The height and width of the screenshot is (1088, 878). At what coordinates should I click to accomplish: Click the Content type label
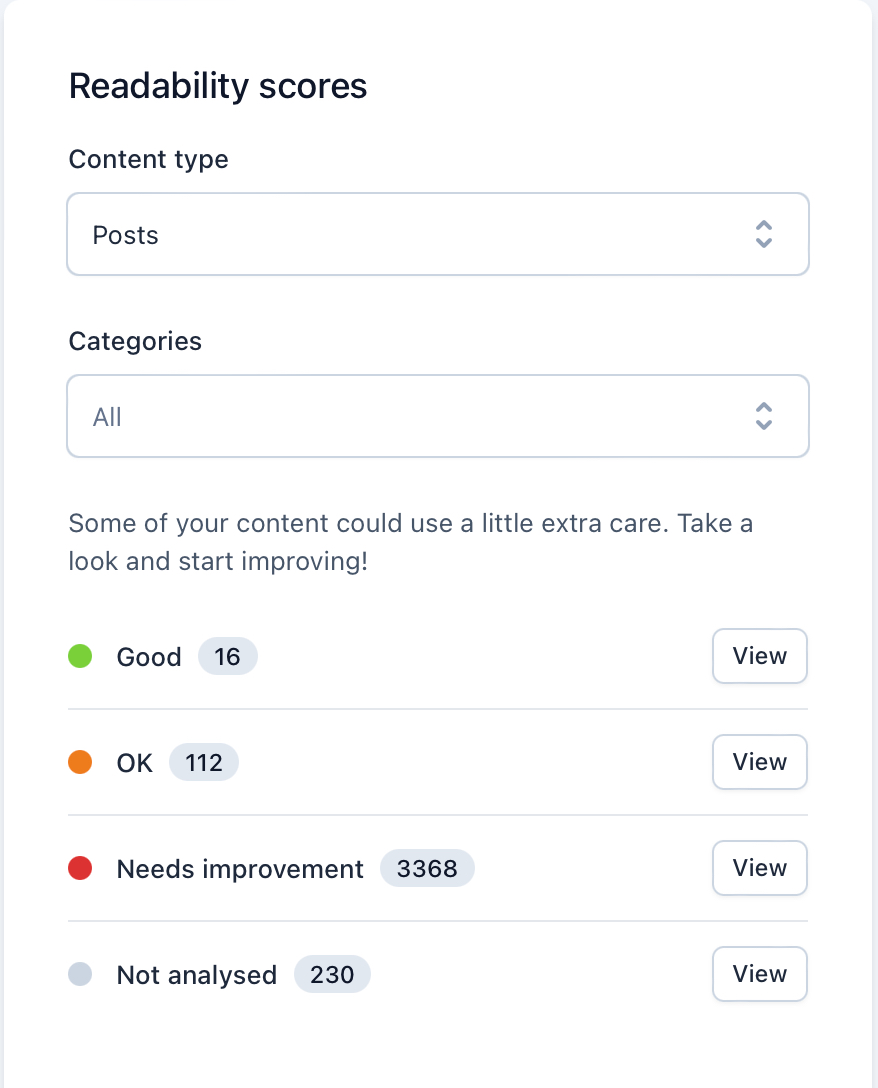pyautogui.click(x=148, y=159)
